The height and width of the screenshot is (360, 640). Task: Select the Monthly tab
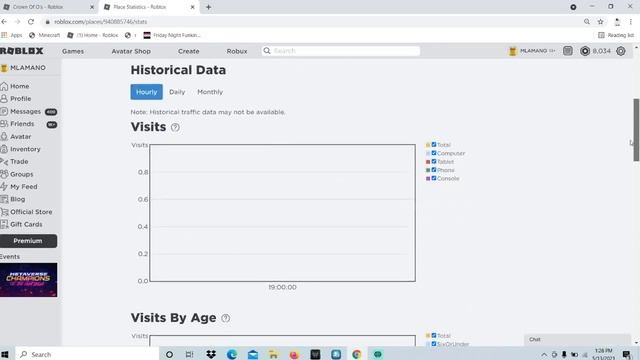(210, 92)
